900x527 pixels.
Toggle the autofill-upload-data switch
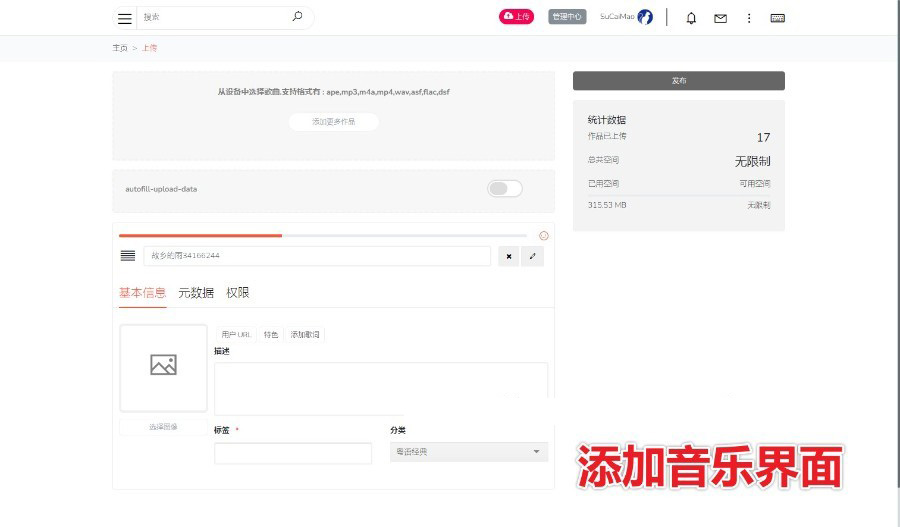(505, 189)
